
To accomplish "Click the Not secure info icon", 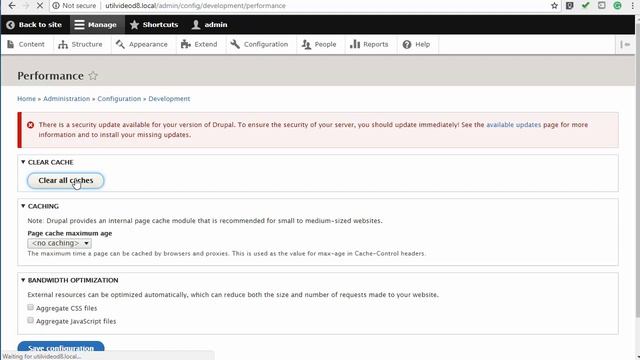I will (56, 6).
